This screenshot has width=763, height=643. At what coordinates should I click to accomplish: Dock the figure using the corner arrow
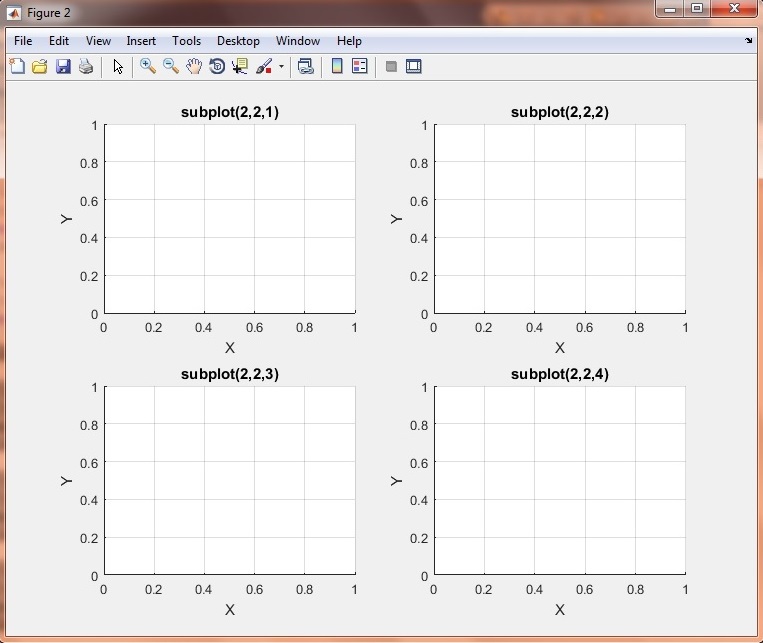(748, 41)
